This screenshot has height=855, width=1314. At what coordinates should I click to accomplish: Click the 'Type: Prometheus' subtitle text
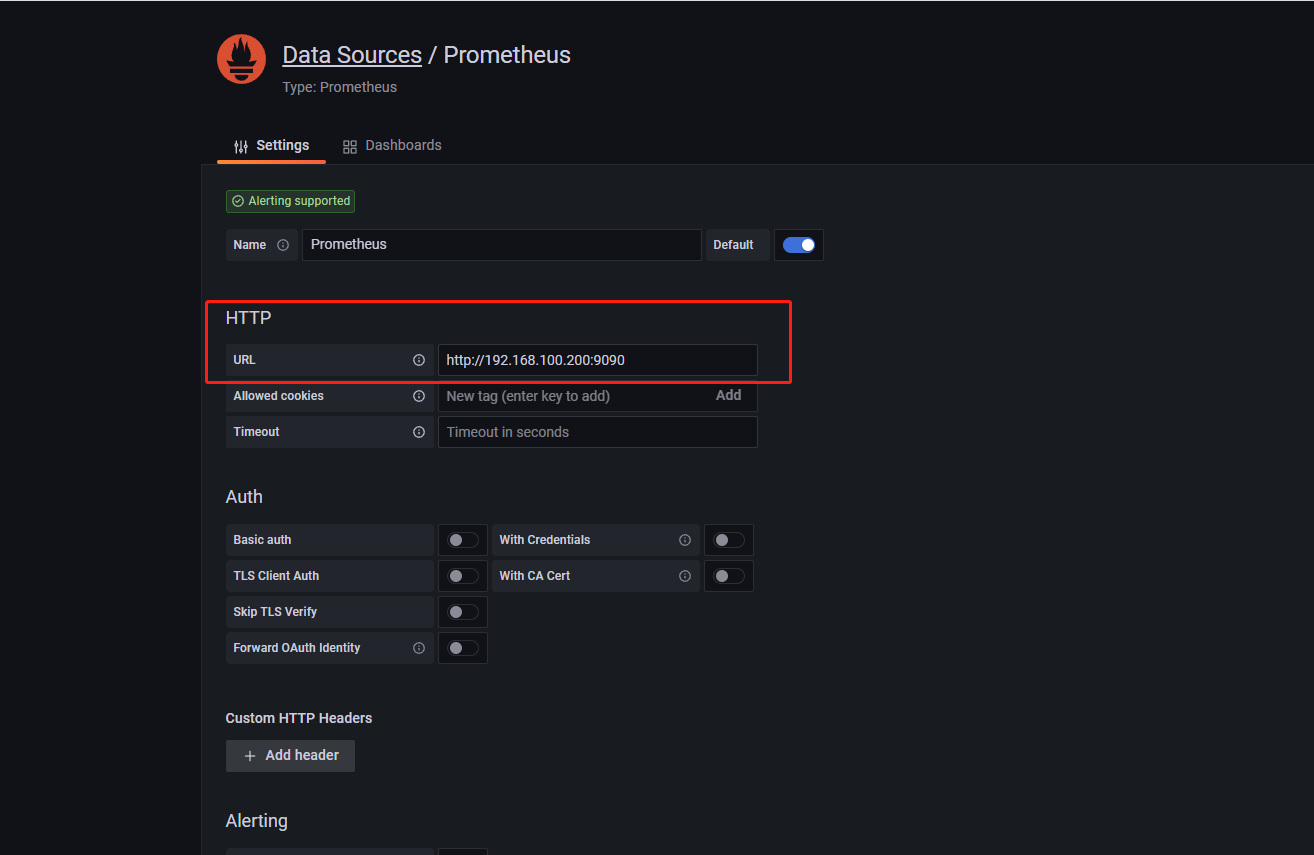tap(340, 87)
